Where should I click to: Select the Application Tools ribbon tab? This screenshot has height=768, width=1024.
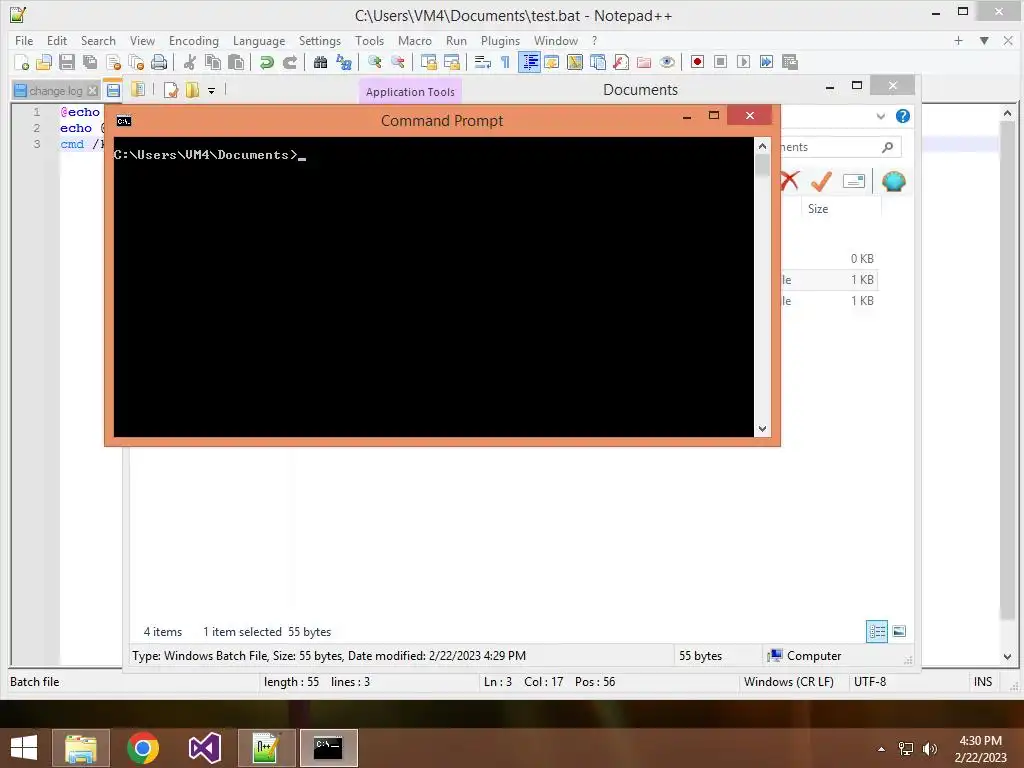click(x=410, y=91)
